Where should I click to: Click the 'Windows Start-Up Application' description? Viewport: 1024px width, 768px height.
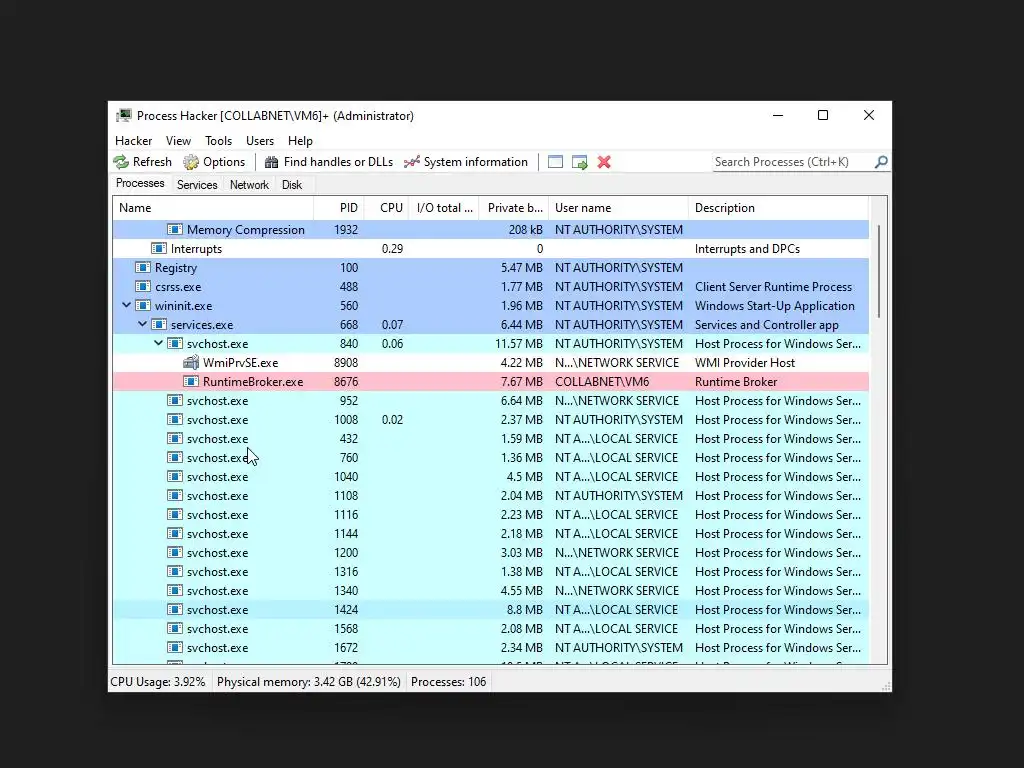(x=775, y=306)
